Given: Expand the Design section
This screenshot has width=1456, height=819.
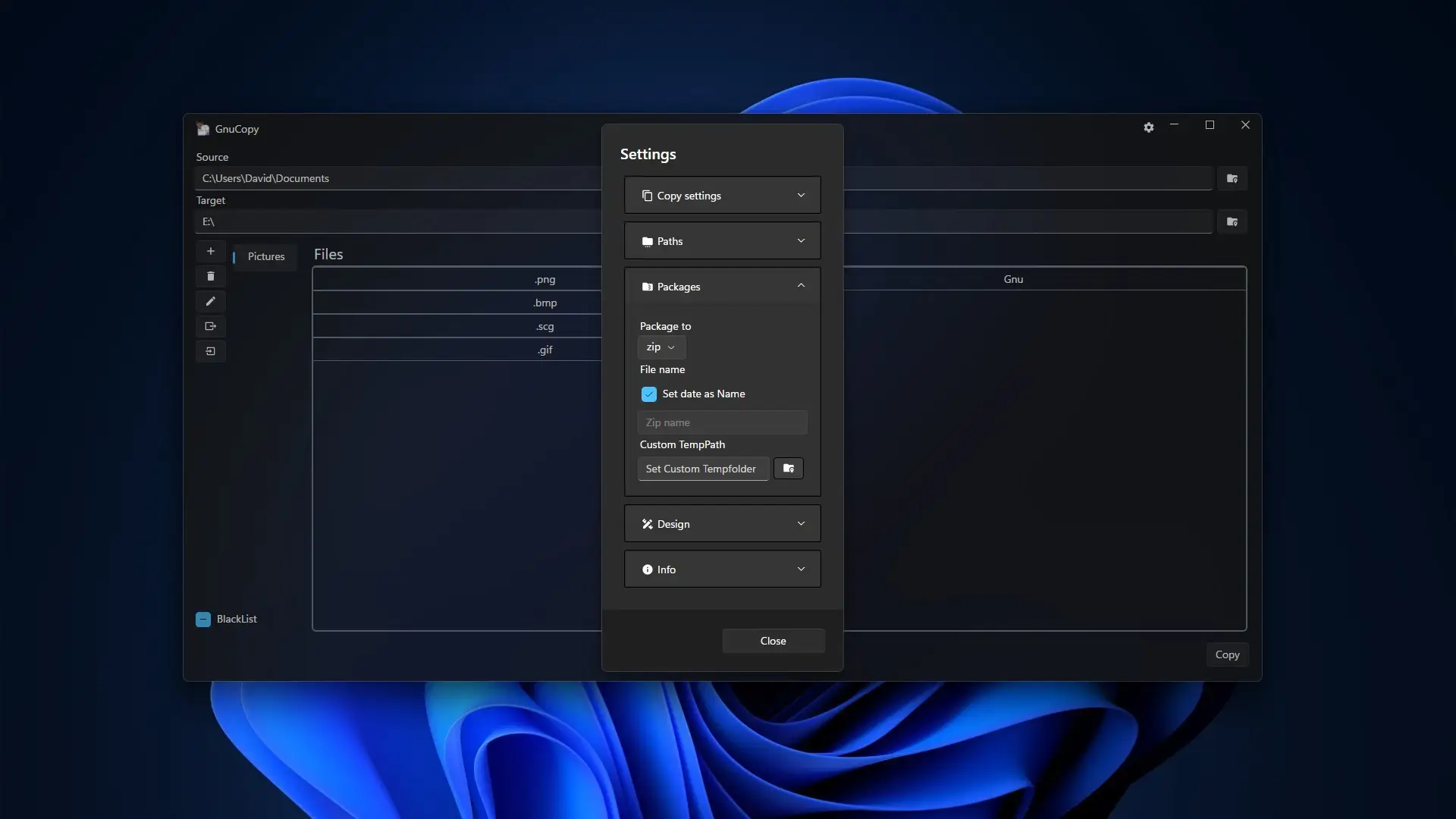Looking at the screenshot, I should click(722, 524).
